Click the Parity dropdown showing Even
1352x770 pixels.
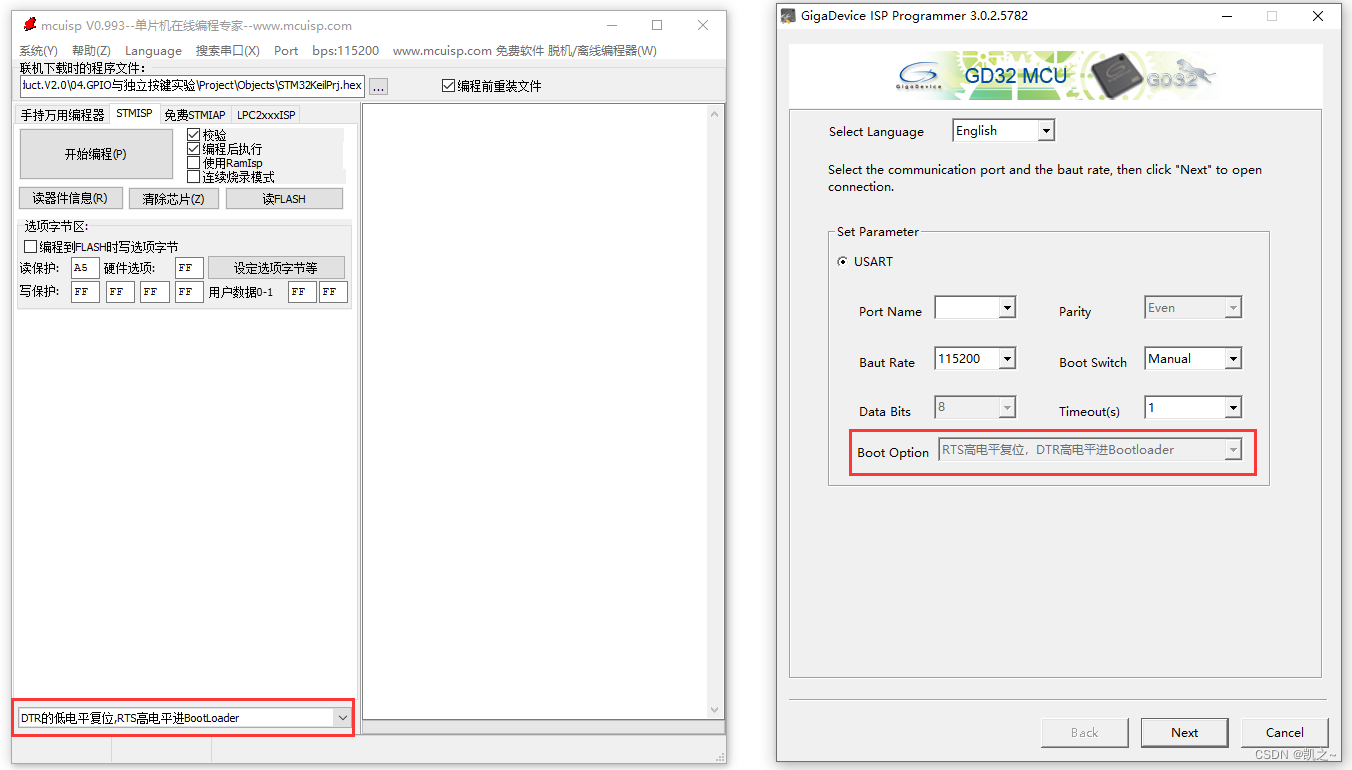point(1193,308)
